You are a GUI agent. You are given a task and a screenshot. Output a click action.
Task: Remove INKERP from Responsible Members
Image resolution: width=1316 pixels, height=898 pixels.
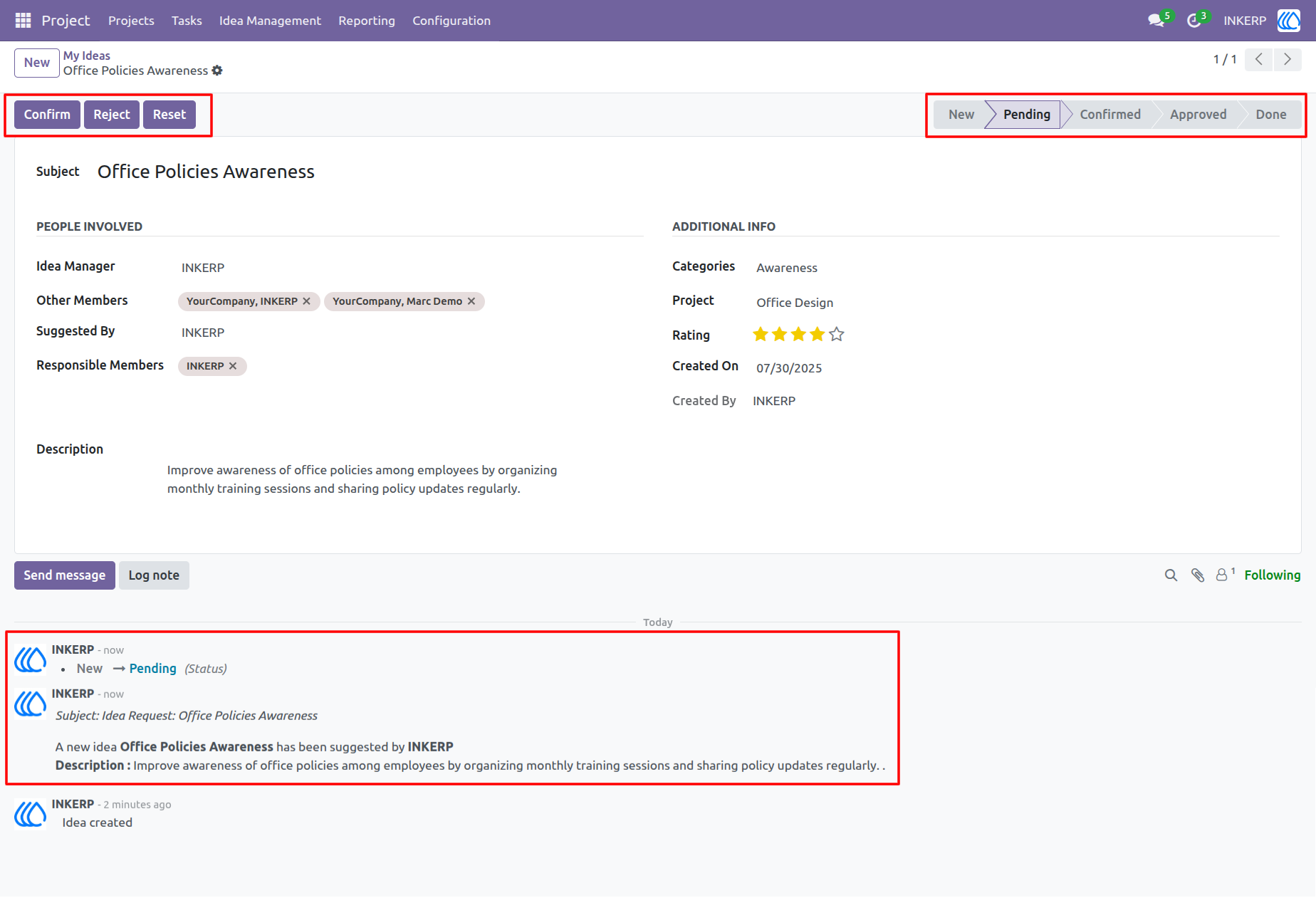(x=233, y=366)
